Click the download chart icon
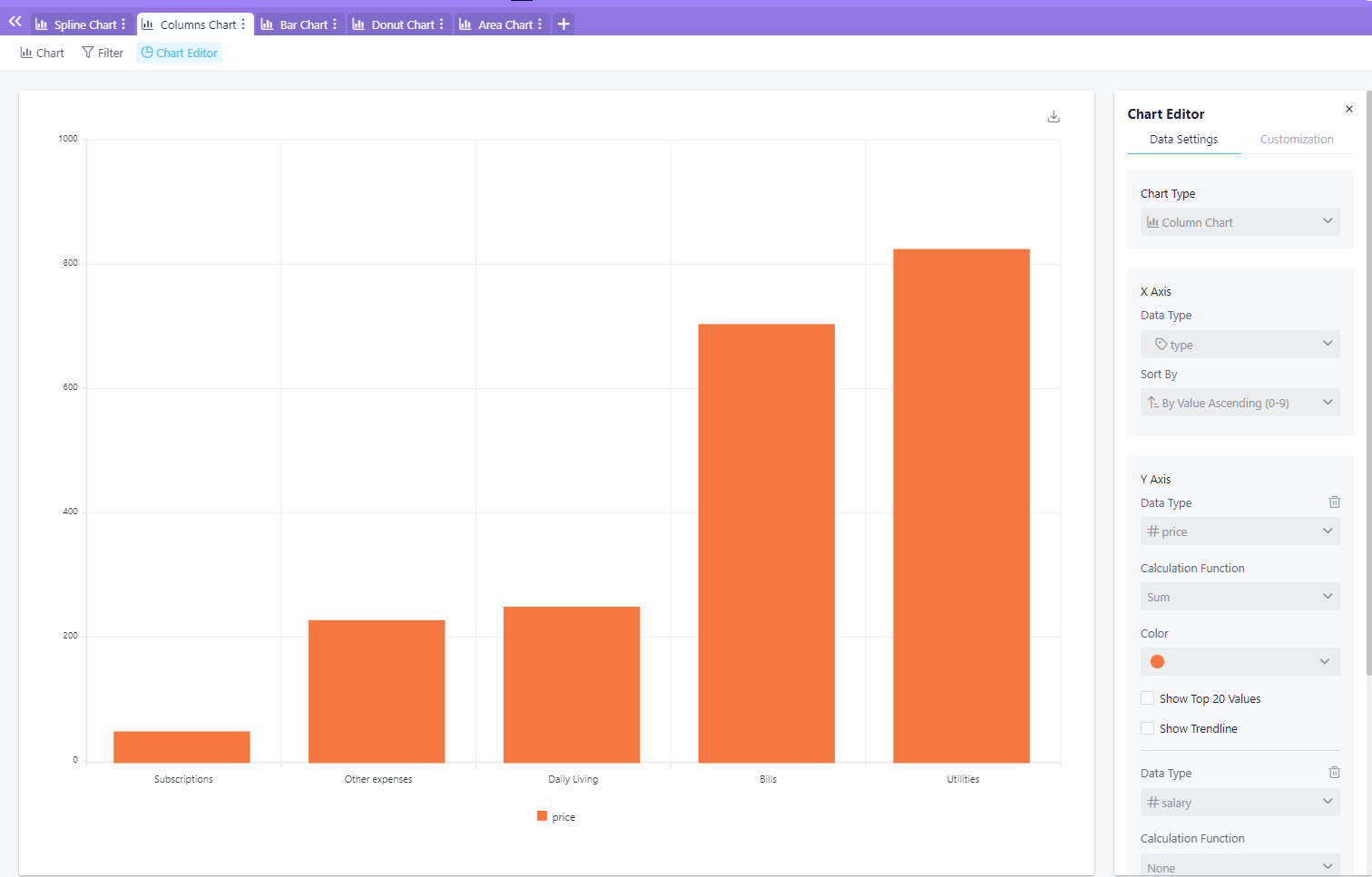 tap(1053, 116)
